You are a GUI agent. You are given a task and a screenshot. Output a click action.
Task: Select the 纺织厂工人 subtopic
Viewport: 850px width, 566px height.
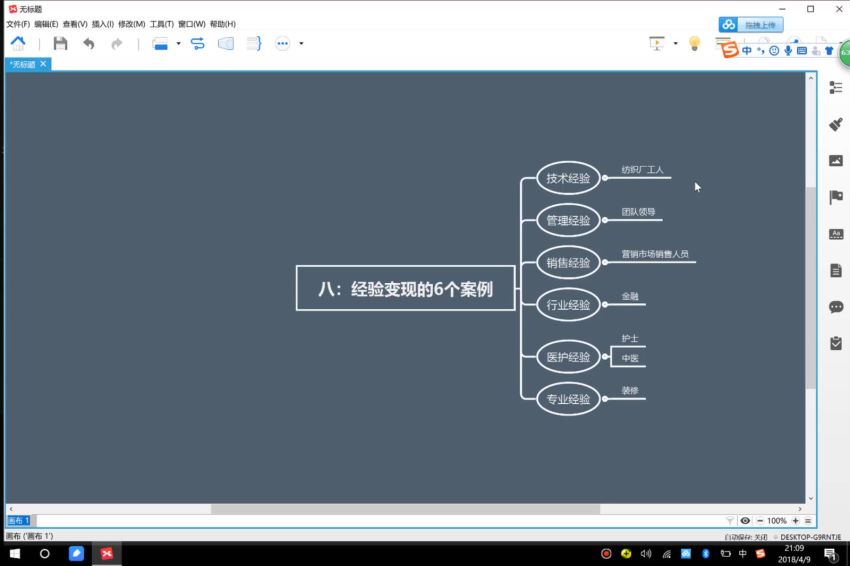coord(642,170)
